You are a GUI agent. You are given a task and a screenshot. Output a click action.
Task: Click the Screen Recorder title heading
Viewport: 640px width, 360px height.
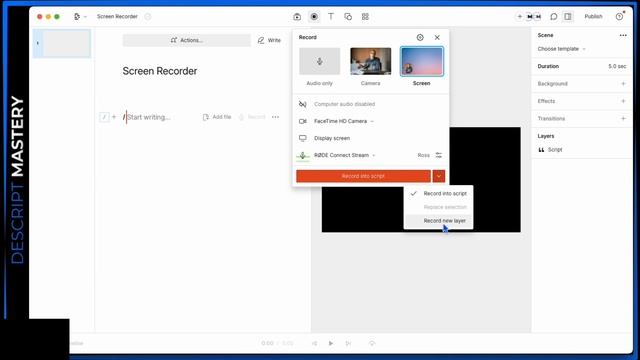tap(160, 71)
